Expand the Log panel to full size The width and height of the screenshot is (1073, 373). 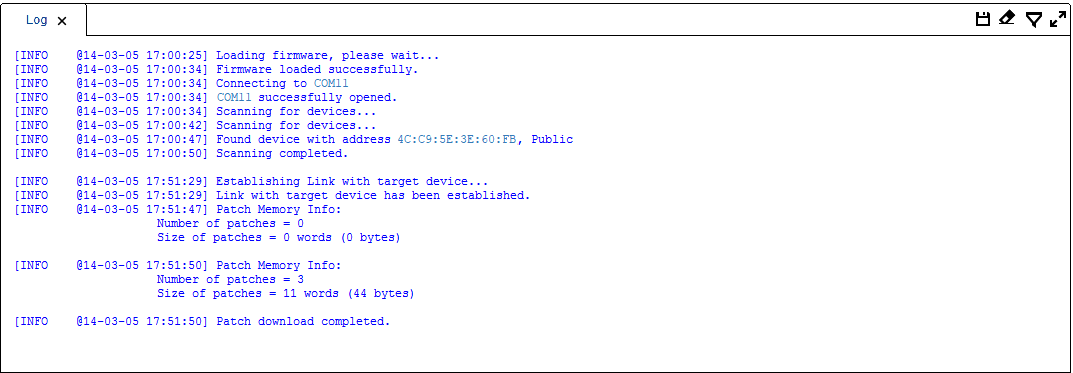click(1058, 19)
